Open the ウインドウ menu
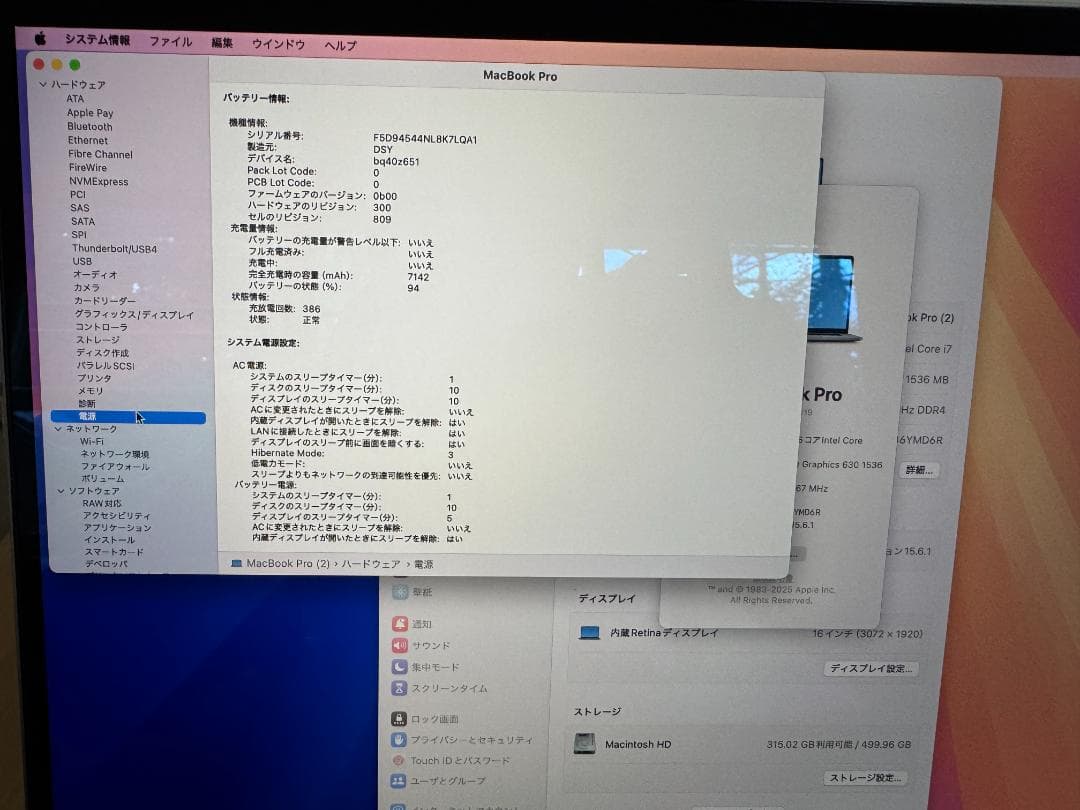This screenshot has width=1080, height=810. click(277, 44)
